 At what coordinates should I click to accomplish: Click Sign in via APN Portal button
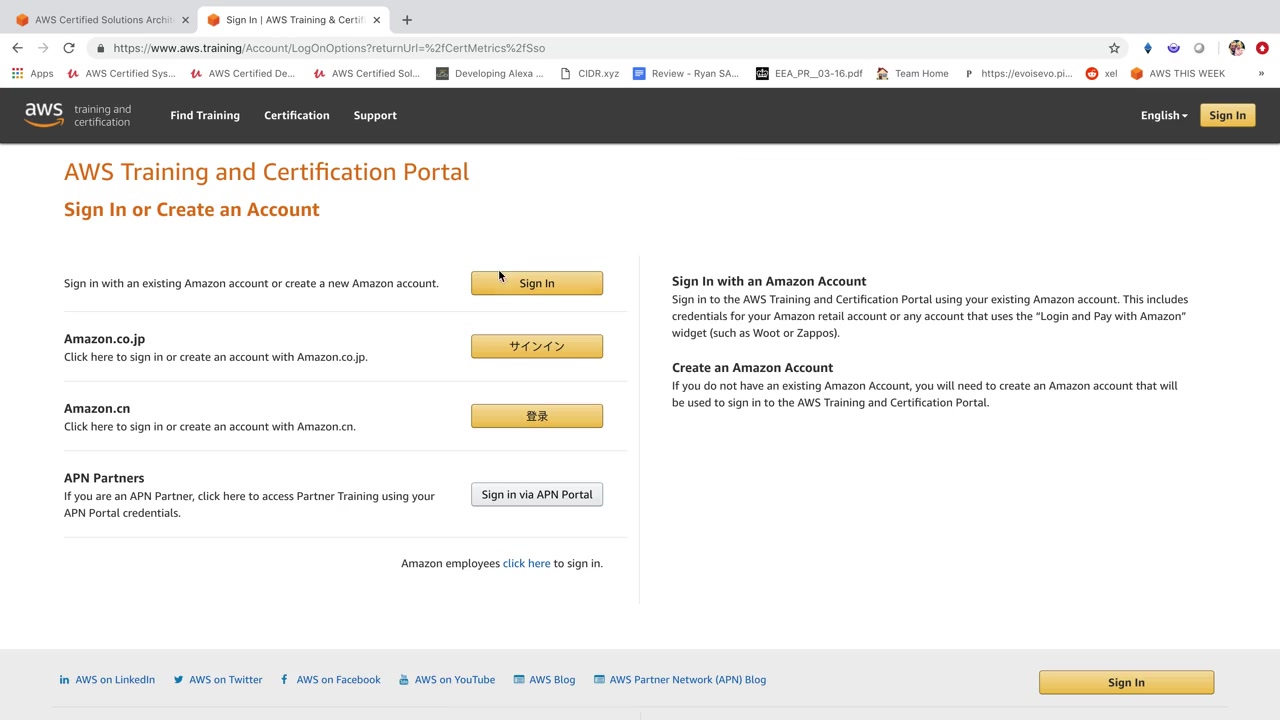coord(537,495)
